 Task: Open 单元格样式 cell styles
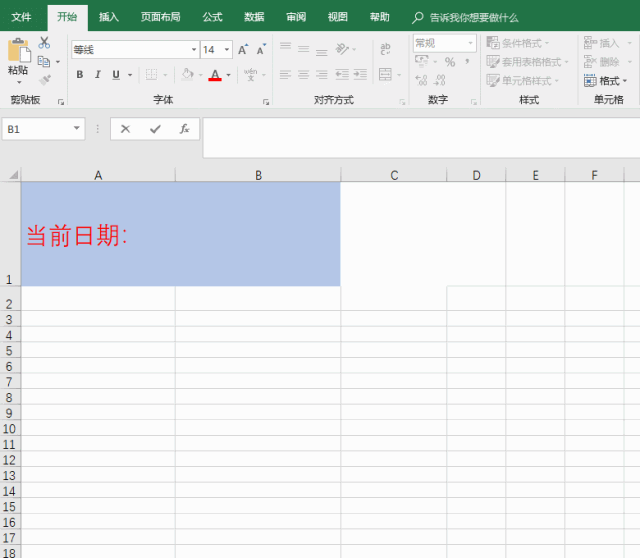pyautogui.click(x=522, y=80)
